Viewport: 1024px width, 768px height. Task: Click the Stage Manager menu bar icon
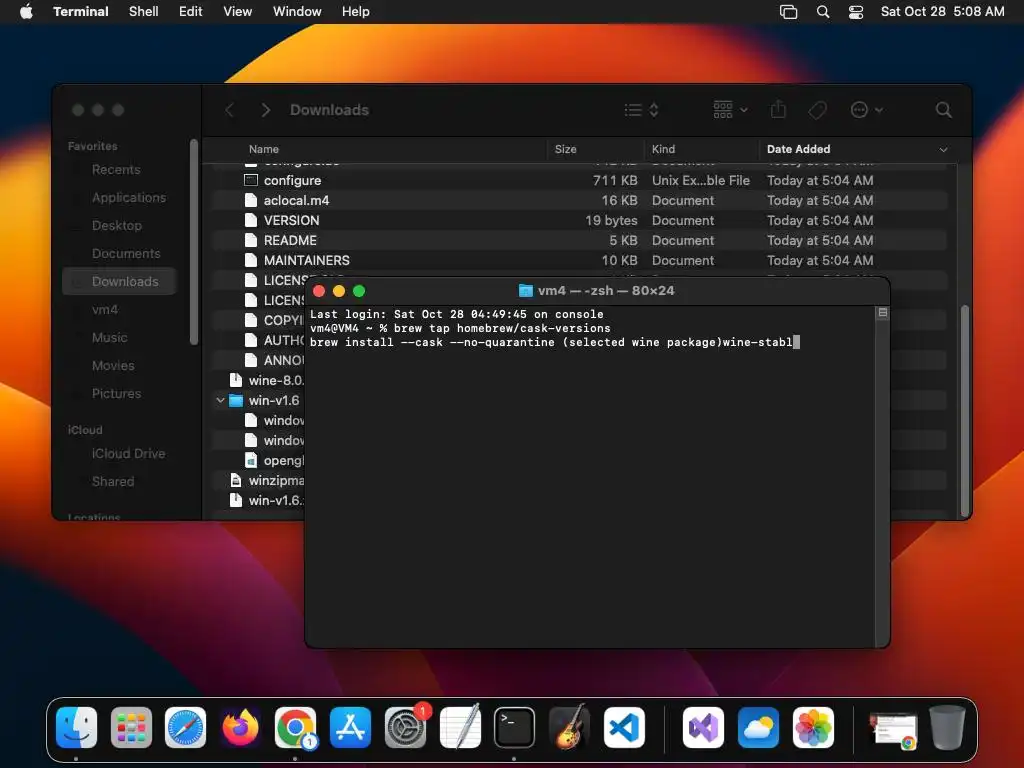(788, 12)
